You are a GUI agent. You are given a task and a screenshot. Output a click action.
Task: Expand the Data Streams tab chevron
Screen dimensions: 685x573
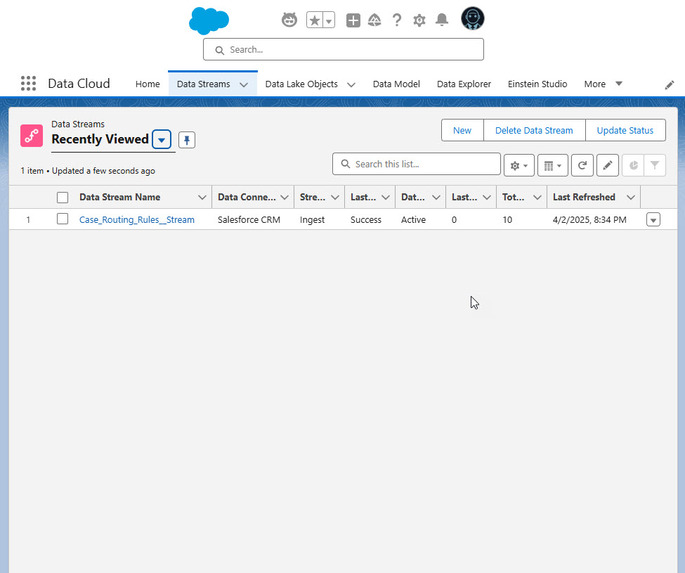point(244,84)
